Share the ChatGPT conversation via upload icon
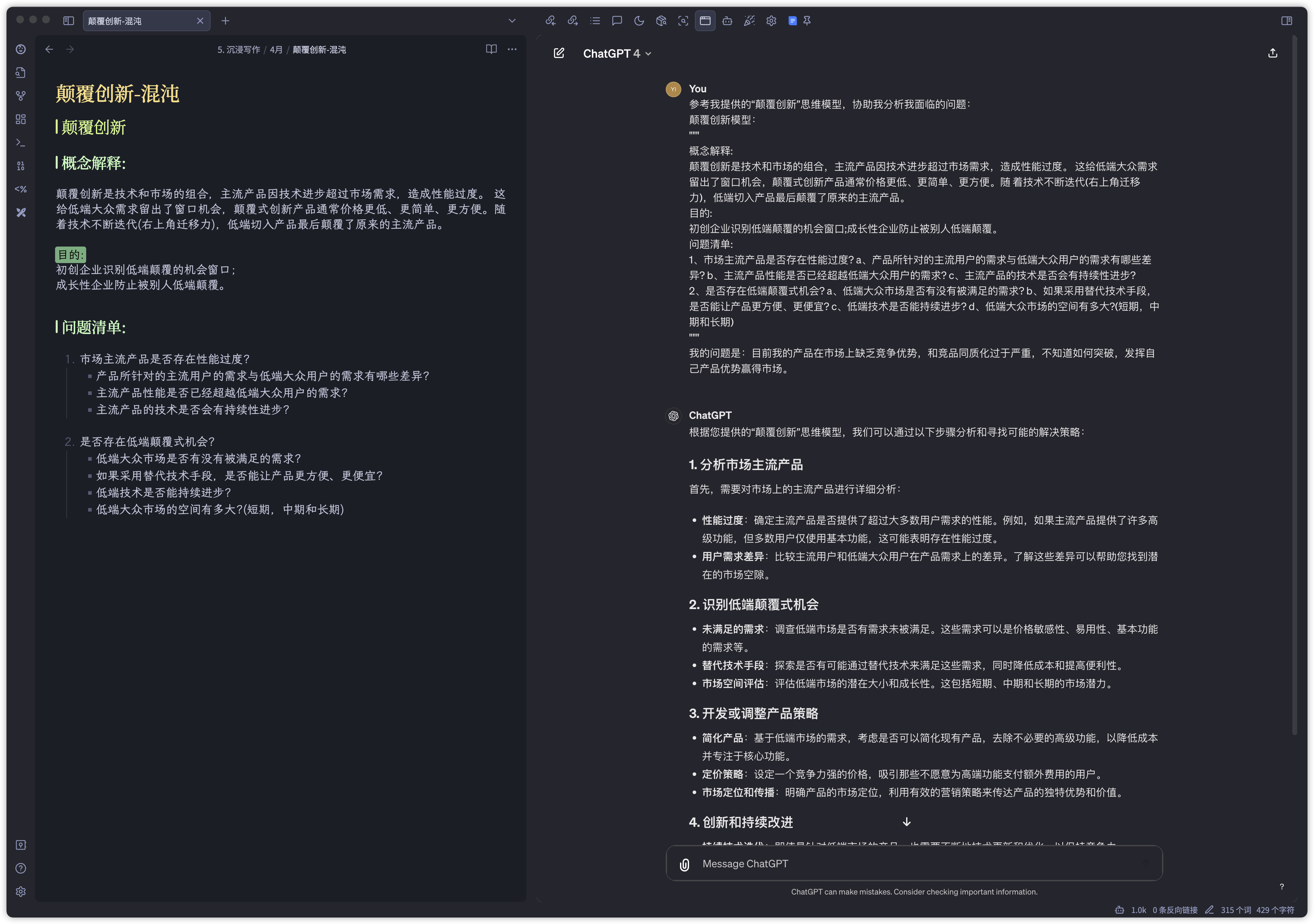Viewport: 1314px width, 924px height. (x=1272, y=53)
